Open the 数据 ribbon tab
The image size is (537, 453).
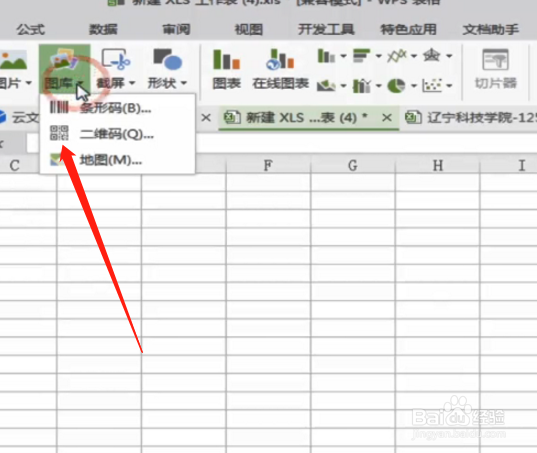tap(103, 30)
